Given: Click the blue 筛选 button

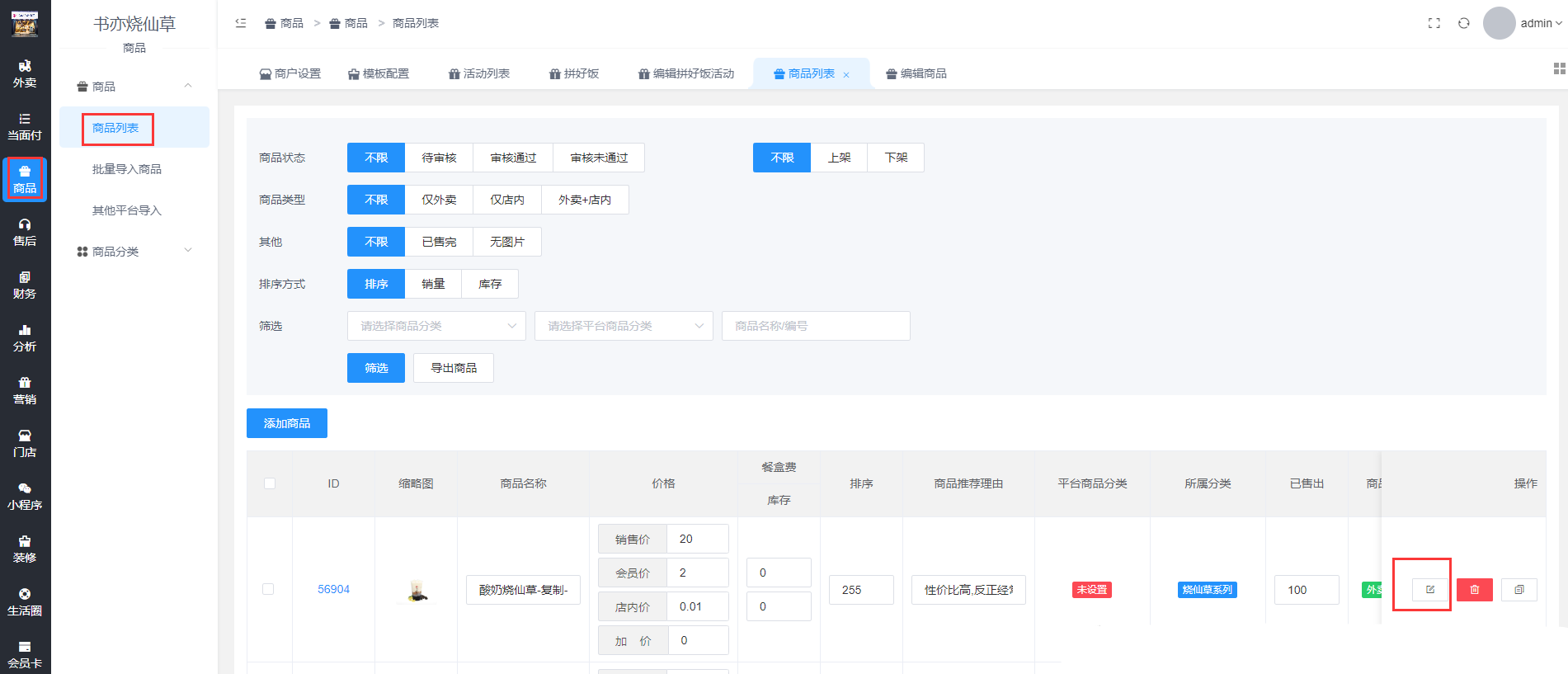Looking at the screenshot, I should click(x=376, y=368).
